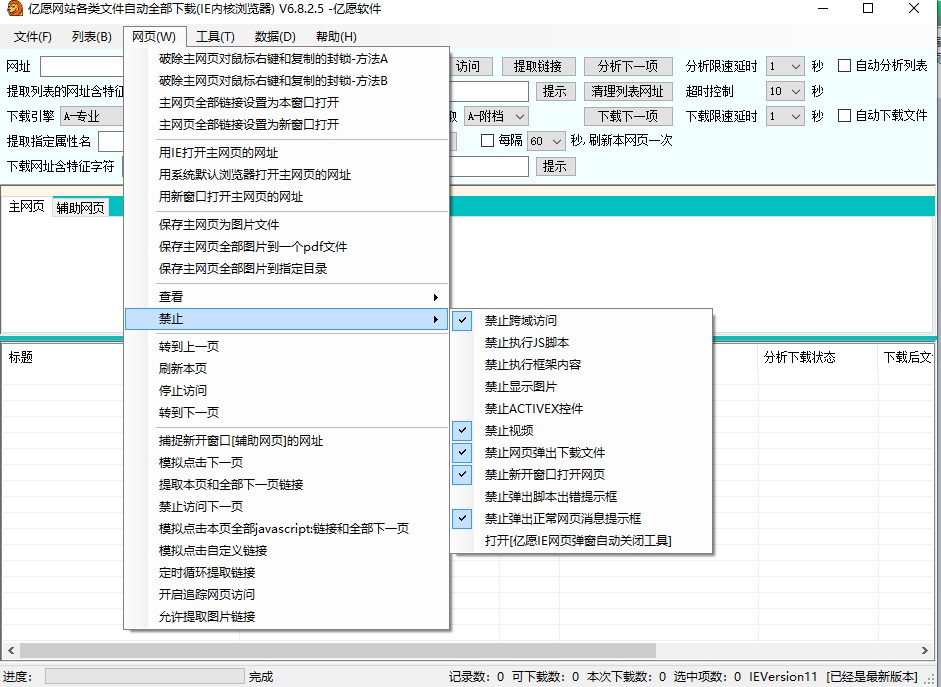Select 用IE打开主网页的网址

(287, 152)
